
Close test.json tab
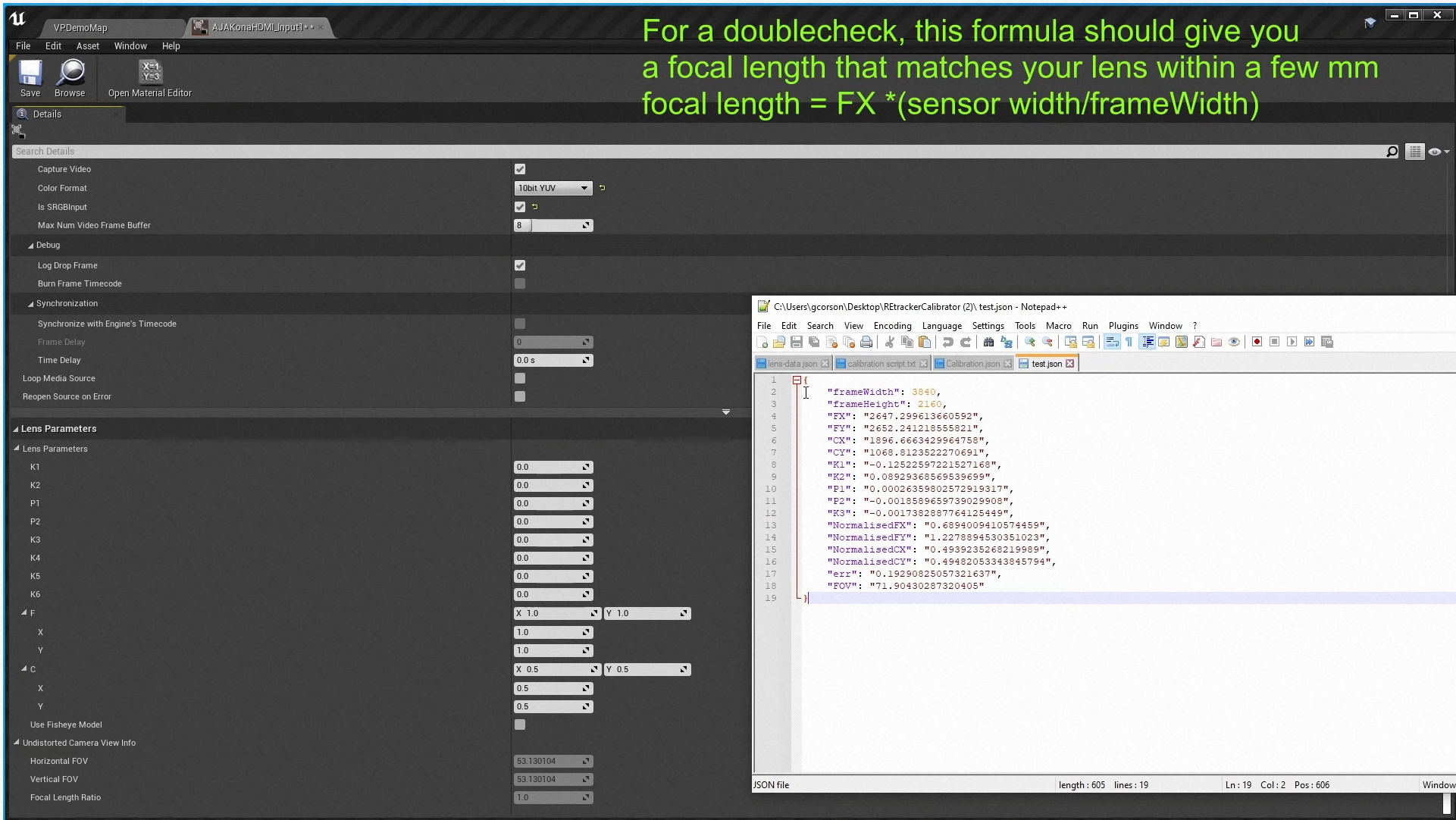(x=1070, y=364)
